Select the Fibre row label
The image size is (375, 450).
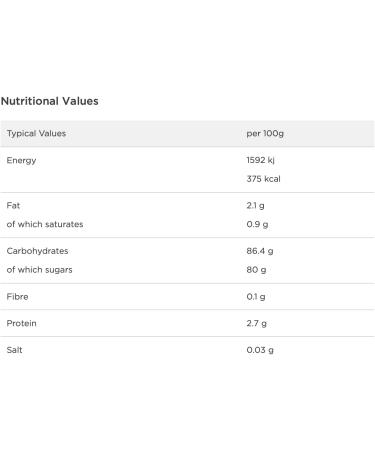[x=17, y=296]
